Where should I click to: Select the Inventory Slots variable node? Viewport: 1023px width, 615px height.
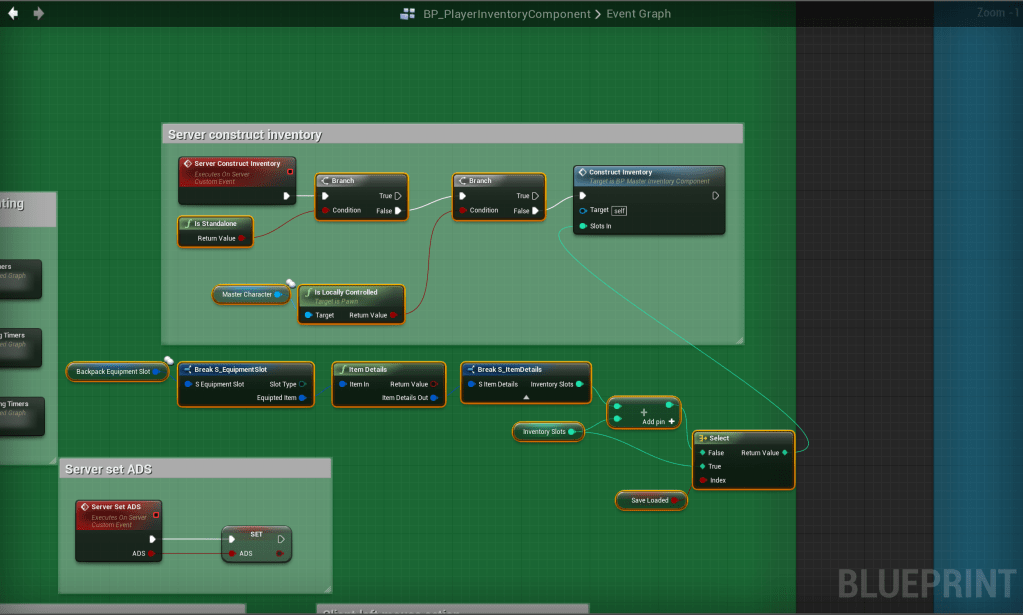pyautogui.click(x=548, y=432)
